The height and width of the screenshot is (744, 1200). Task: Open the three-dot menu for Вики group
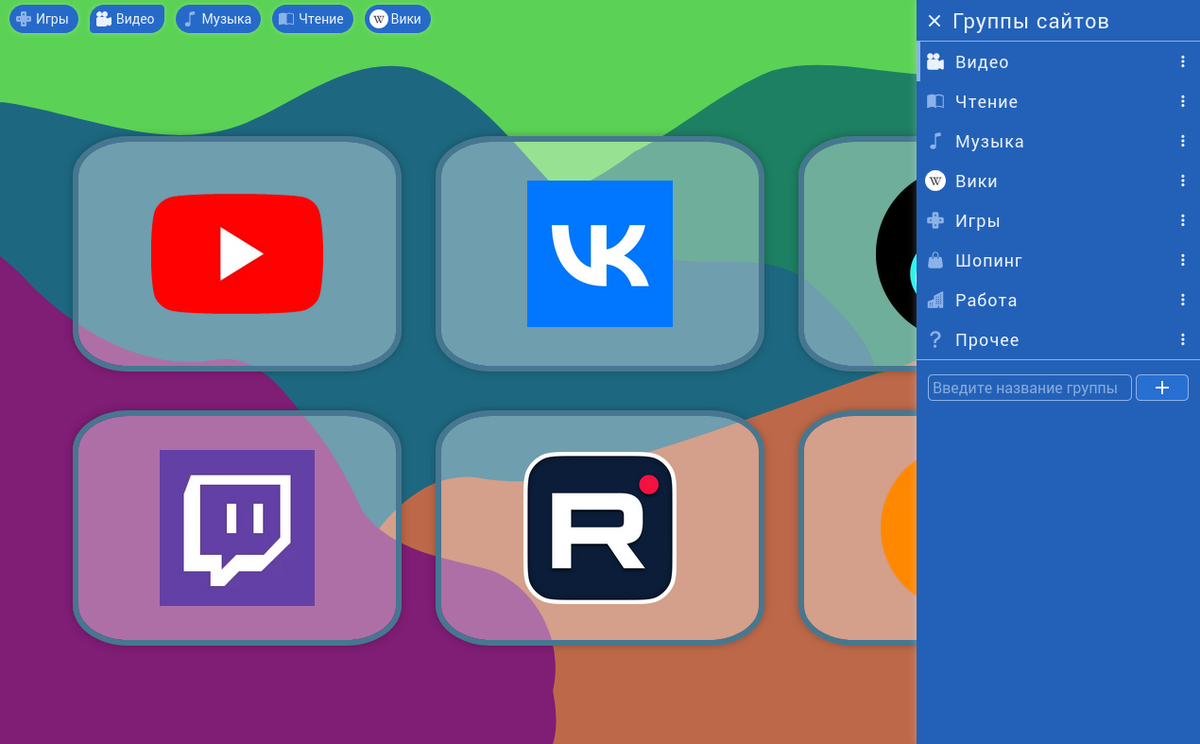click(1183, 181)
